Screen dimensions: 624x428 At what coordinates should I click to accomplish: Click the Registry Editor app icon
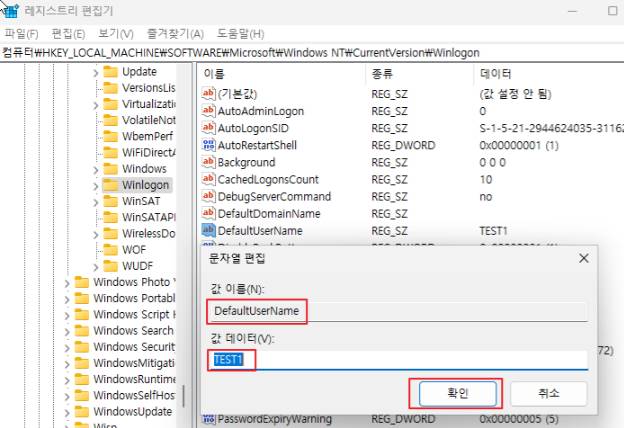coord(10,10)
